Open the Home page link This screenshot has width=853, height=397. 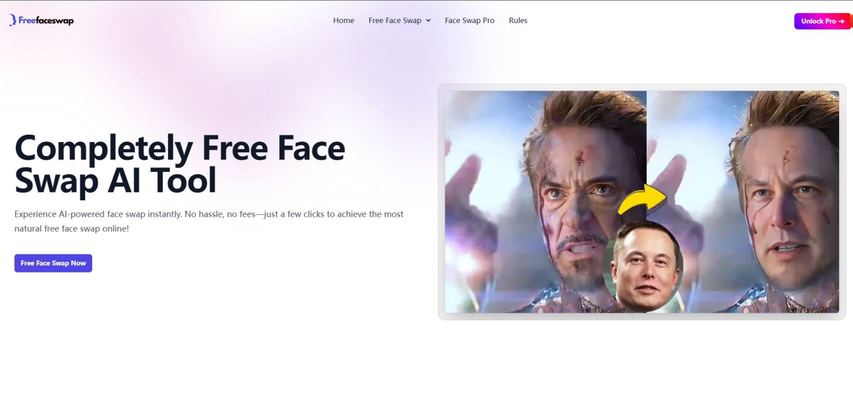pos(343,21)
